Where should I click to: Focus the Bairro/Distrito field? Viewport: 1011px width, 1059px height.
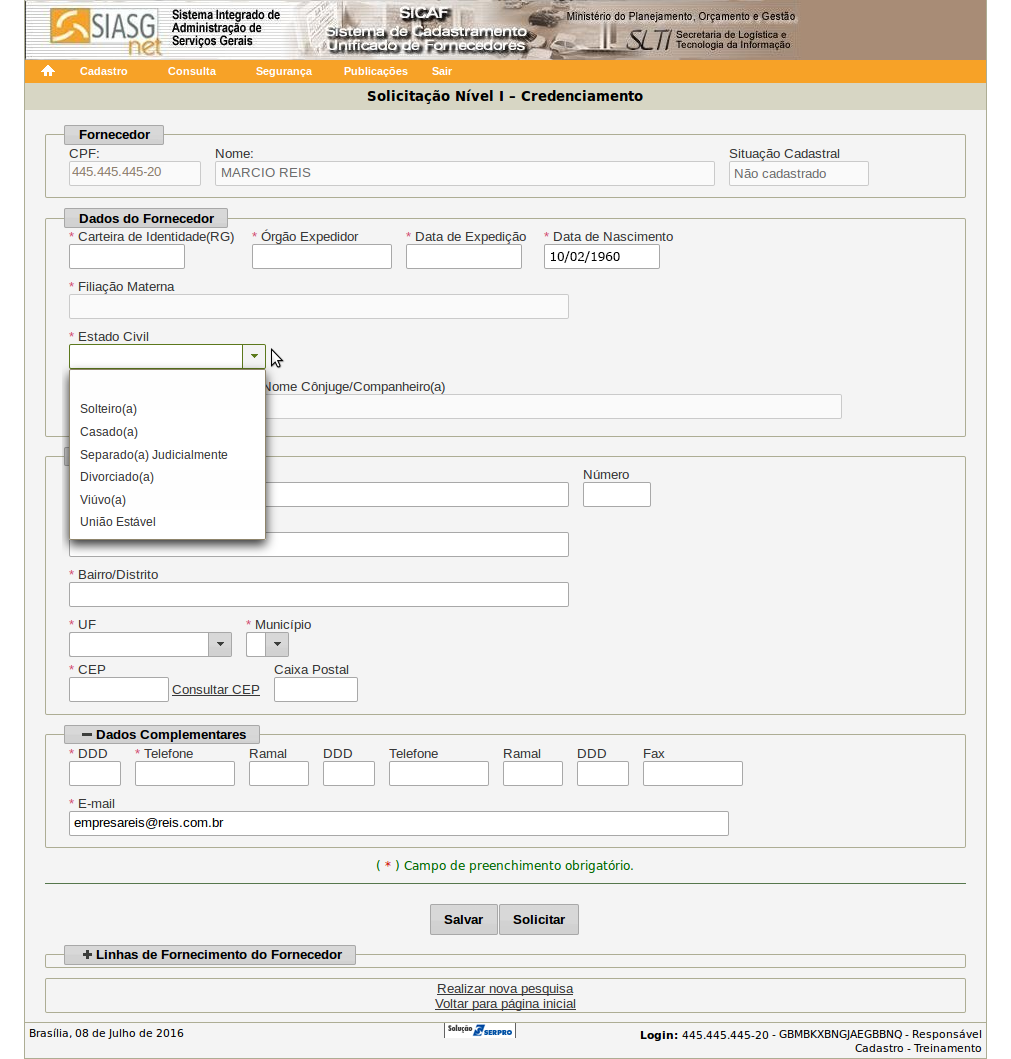(x=319, y=594)
